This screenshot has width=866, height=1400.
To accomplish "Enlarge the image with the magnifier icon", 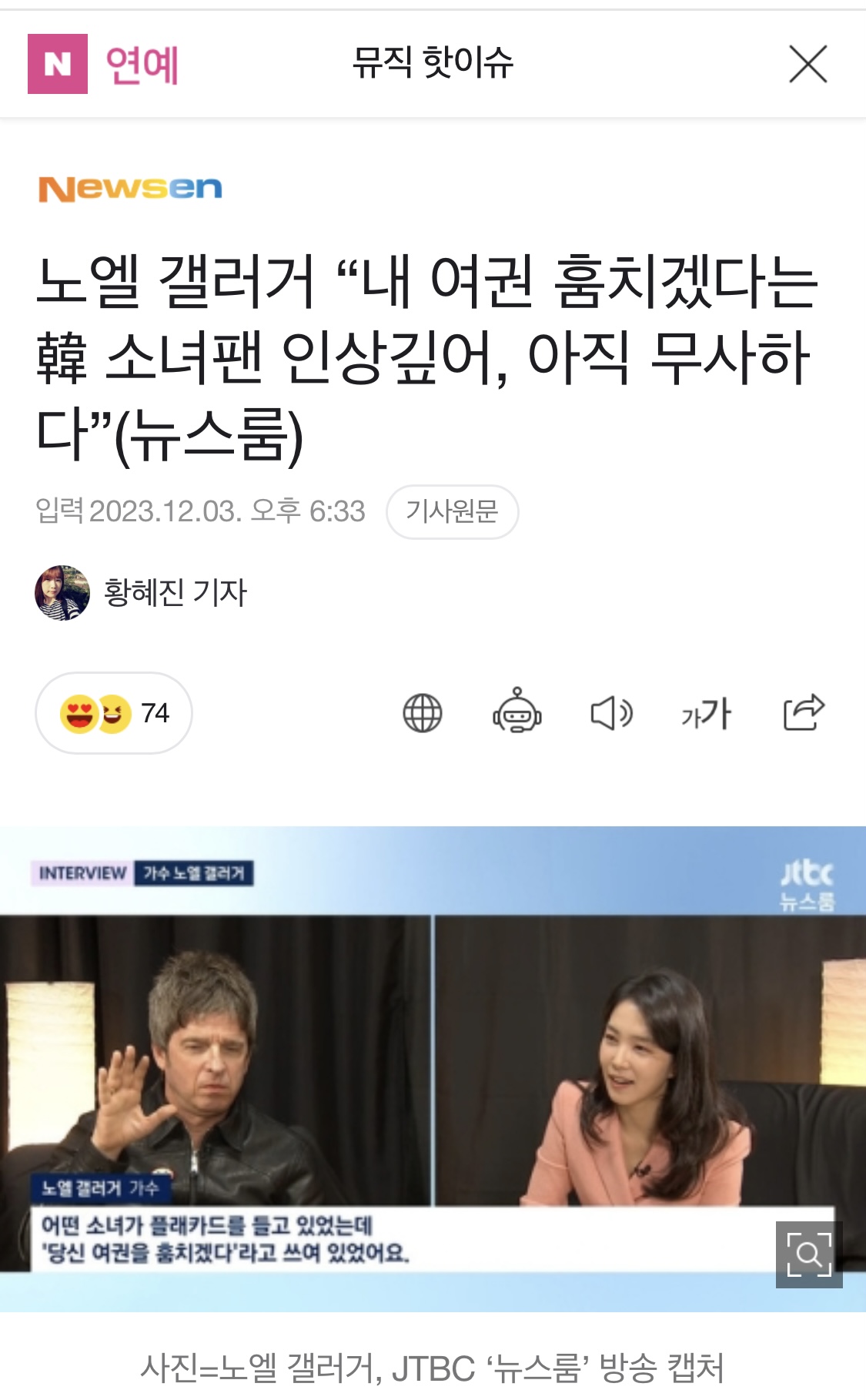I will click(809, 1254).
